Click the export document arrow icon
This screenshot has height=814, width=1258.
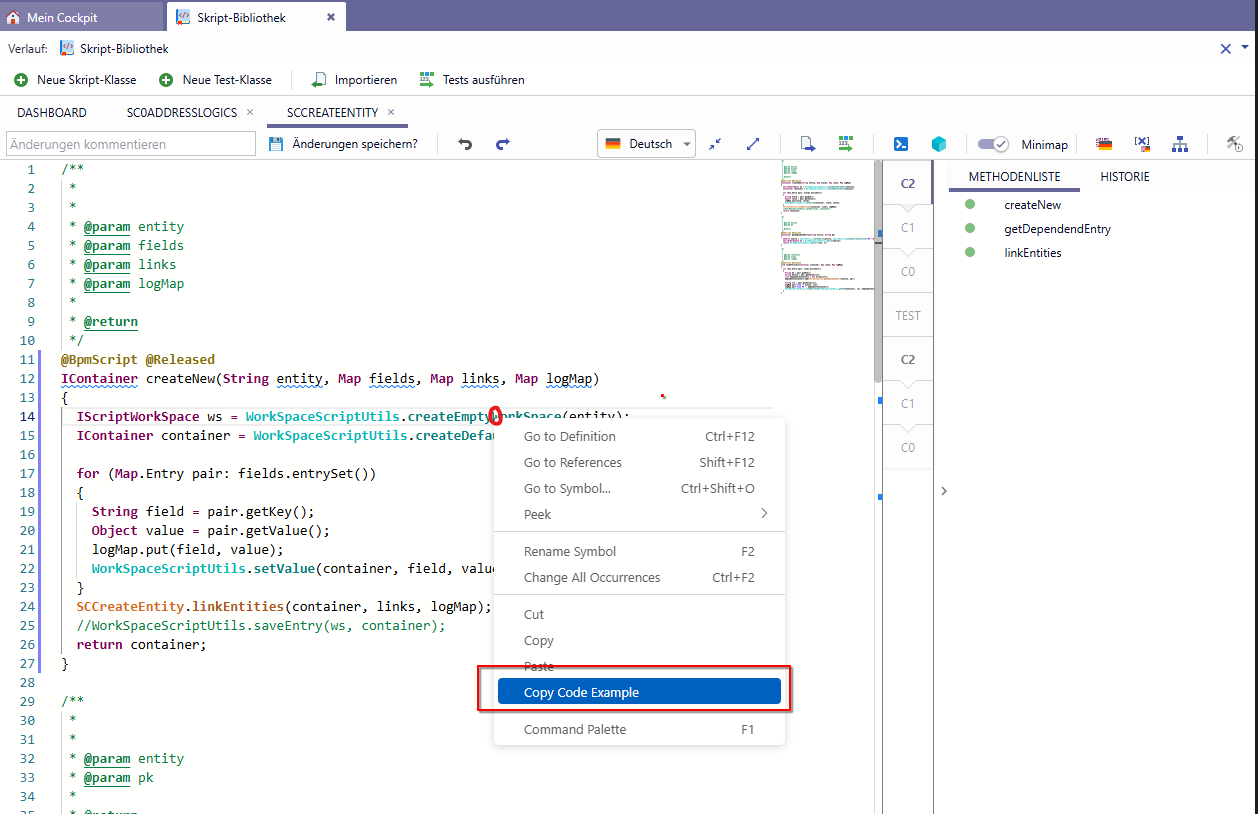(808, 144)
